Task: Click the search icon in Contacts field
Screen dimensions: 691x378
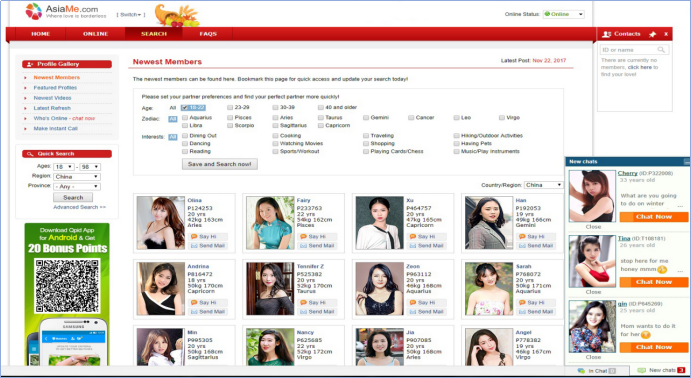Action: click(661, 50)
